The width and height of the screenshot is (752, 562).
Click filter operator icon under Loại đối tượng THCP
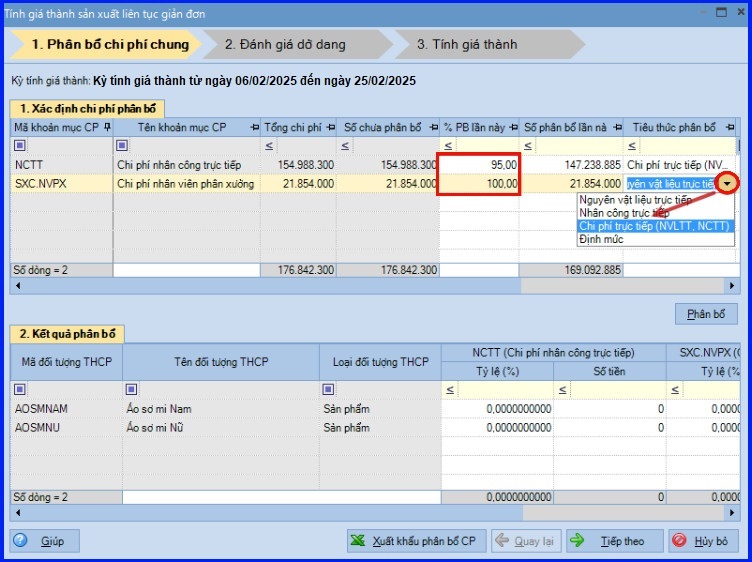point(328,389)
